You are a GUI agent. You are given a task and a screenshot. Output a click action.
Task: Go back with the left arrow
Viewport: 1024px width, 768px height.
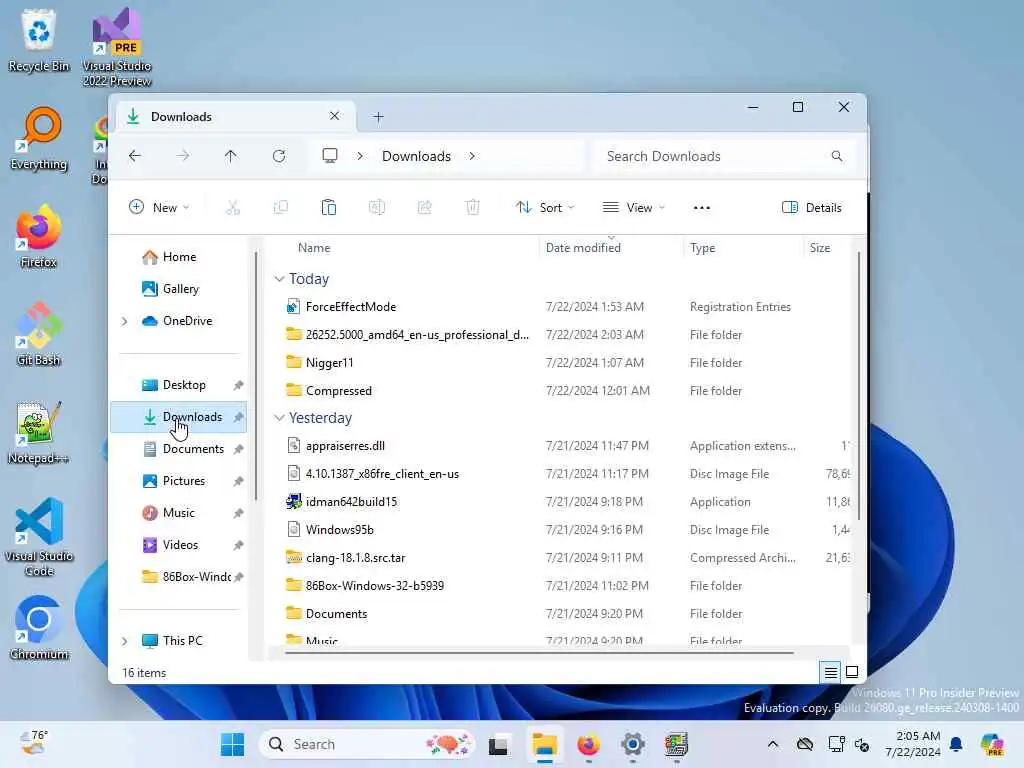pyautogui.click(x=135, y=156)
